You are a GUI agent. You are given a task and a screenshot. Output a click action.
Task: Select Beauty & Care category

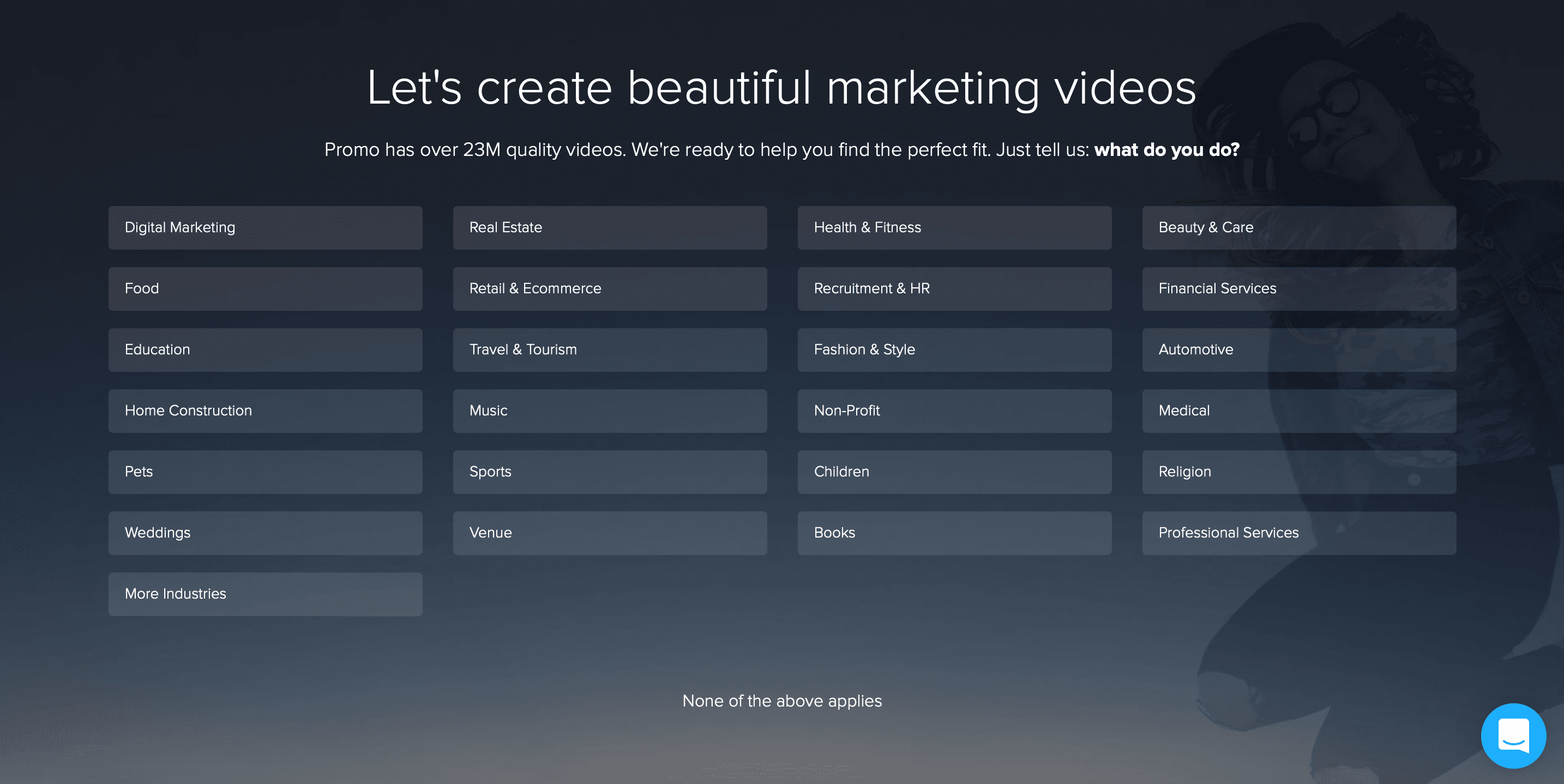click(x=1298, y=227)
